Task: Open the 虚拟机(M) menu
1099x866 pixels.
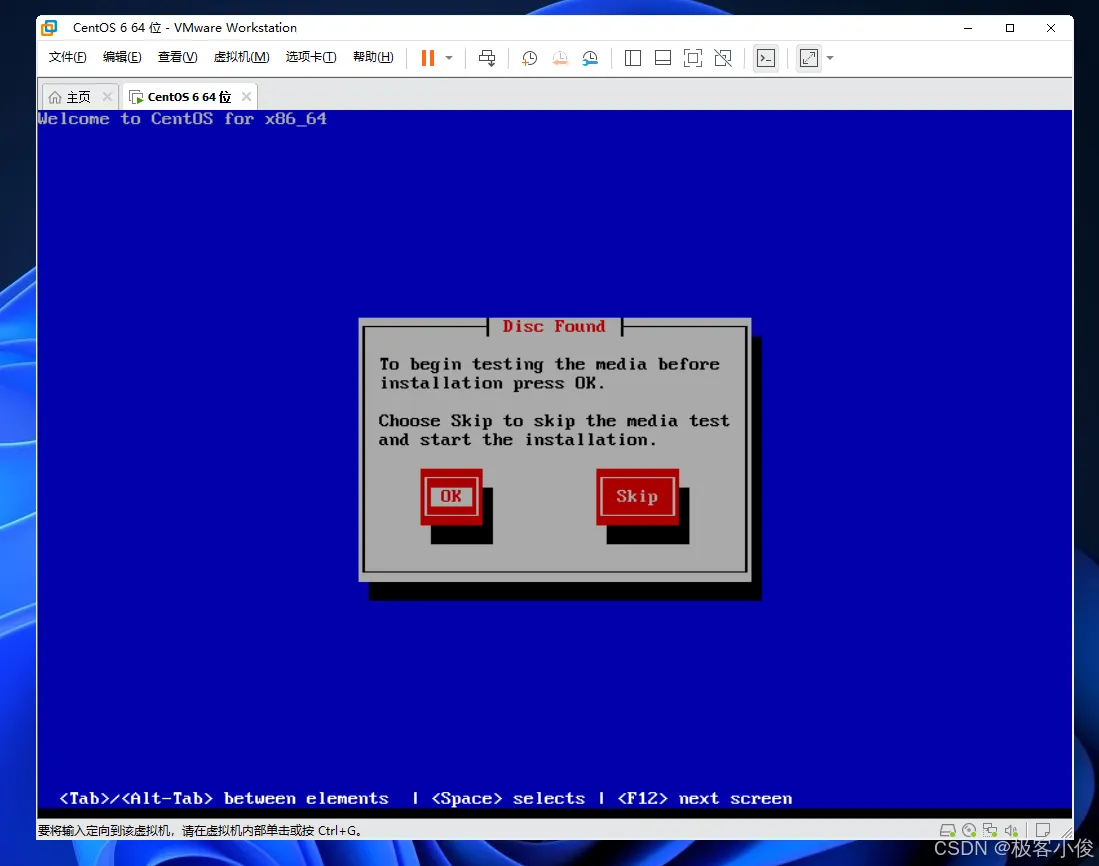Action: (x=241, y=57)
